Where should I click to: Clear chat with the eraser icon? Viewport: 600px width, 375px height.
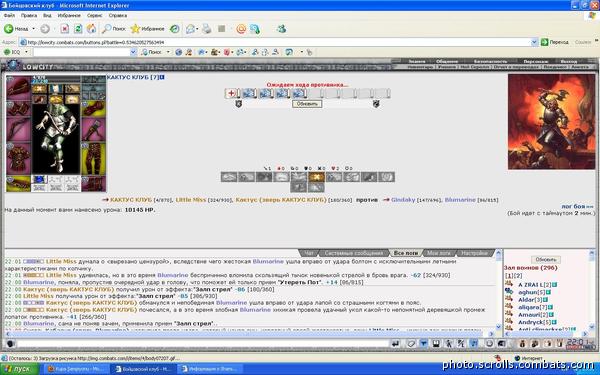(411, 344)
